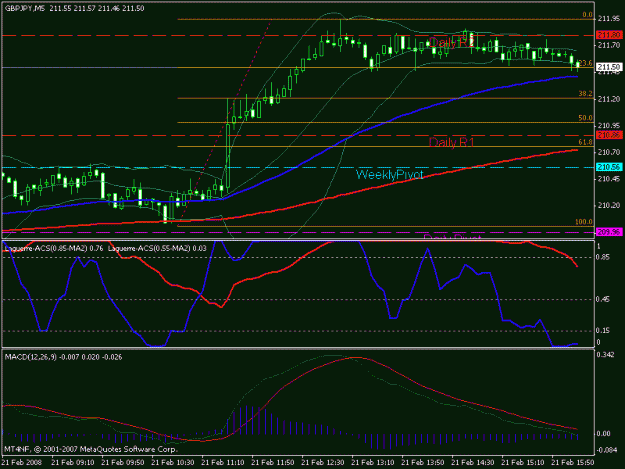Select the white 211.50 current price label
This screenshot has width=625, height=469.
coord(609,67)
